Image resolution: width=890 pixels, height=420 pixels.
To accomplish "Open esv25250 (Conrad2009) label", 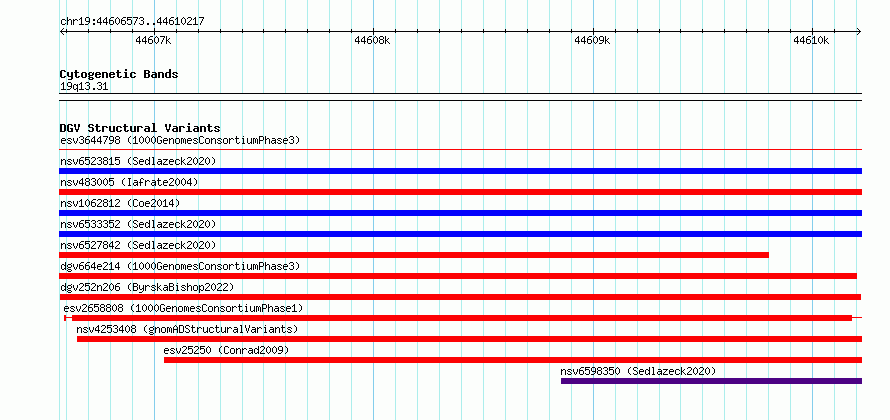I will [226, 350].
